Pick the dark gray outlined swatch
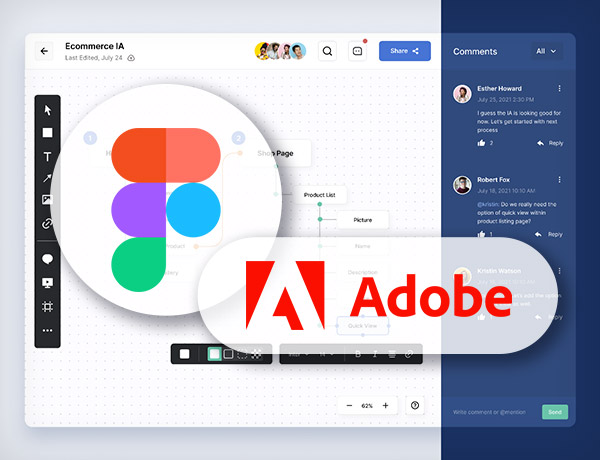 (x=228, y=354)
